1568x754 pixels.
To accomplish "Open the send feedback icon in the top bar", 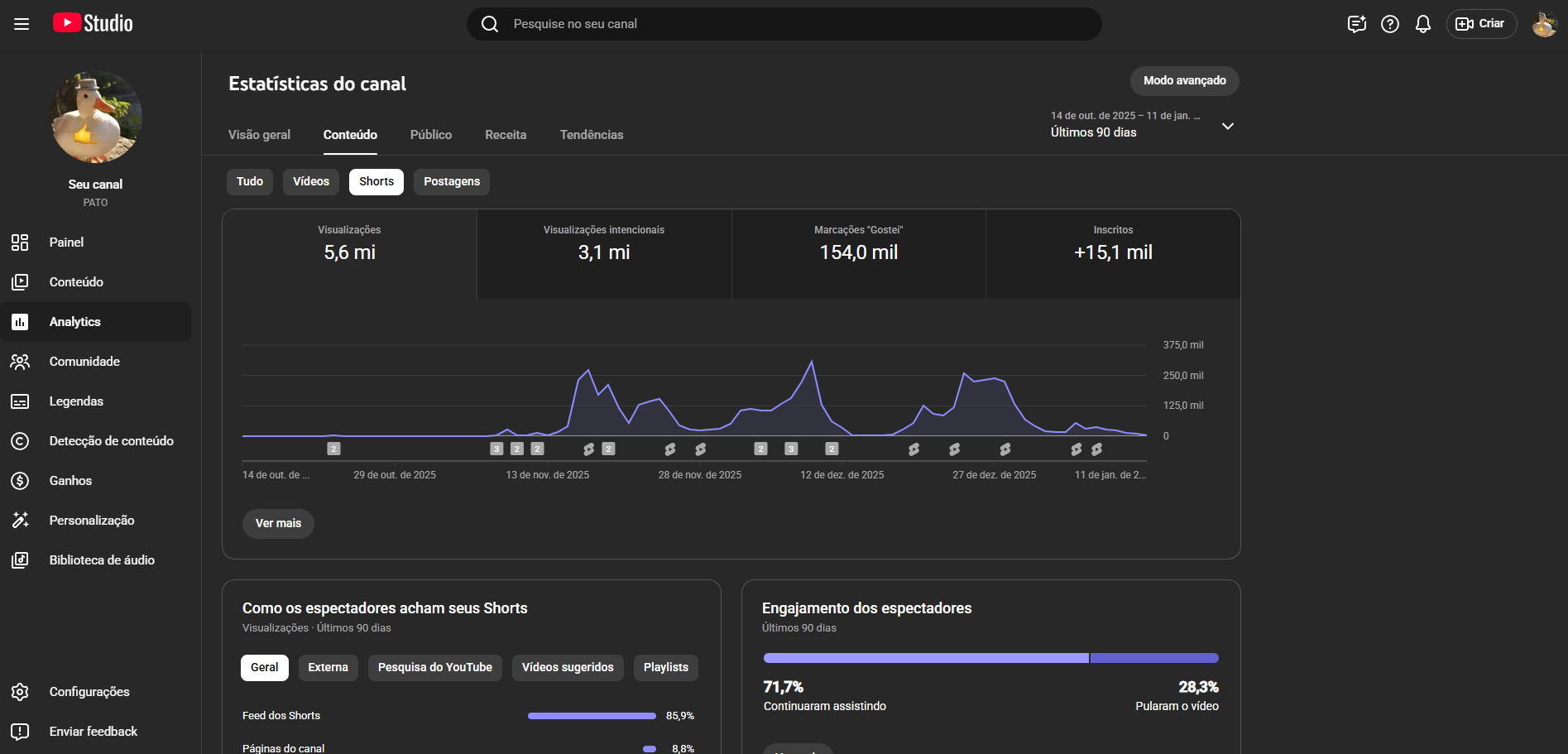I will point(1356,24).
